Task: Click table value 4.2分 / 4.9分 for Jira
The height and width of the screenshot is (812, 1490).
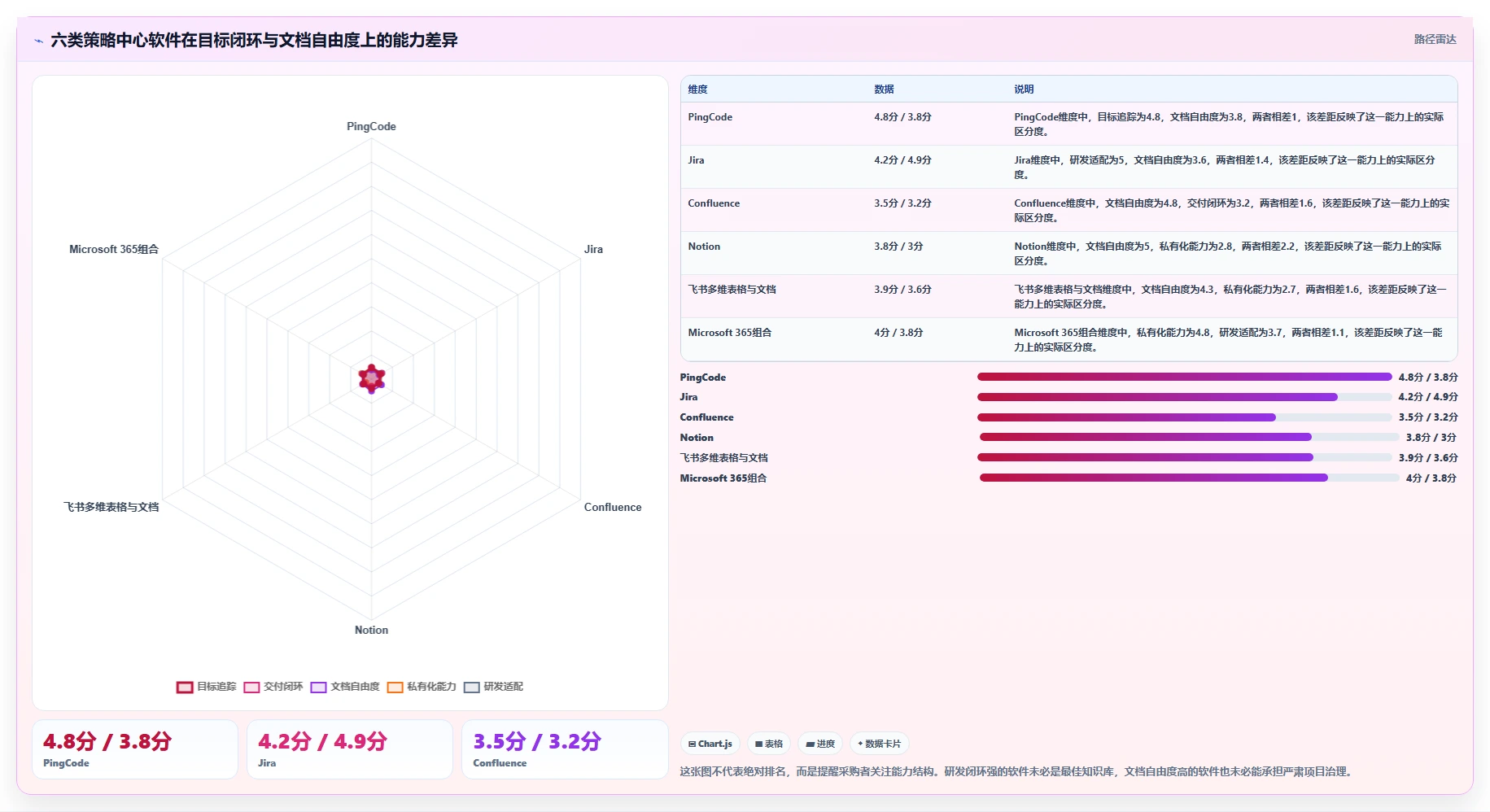Action: click(x=902, y=160)
